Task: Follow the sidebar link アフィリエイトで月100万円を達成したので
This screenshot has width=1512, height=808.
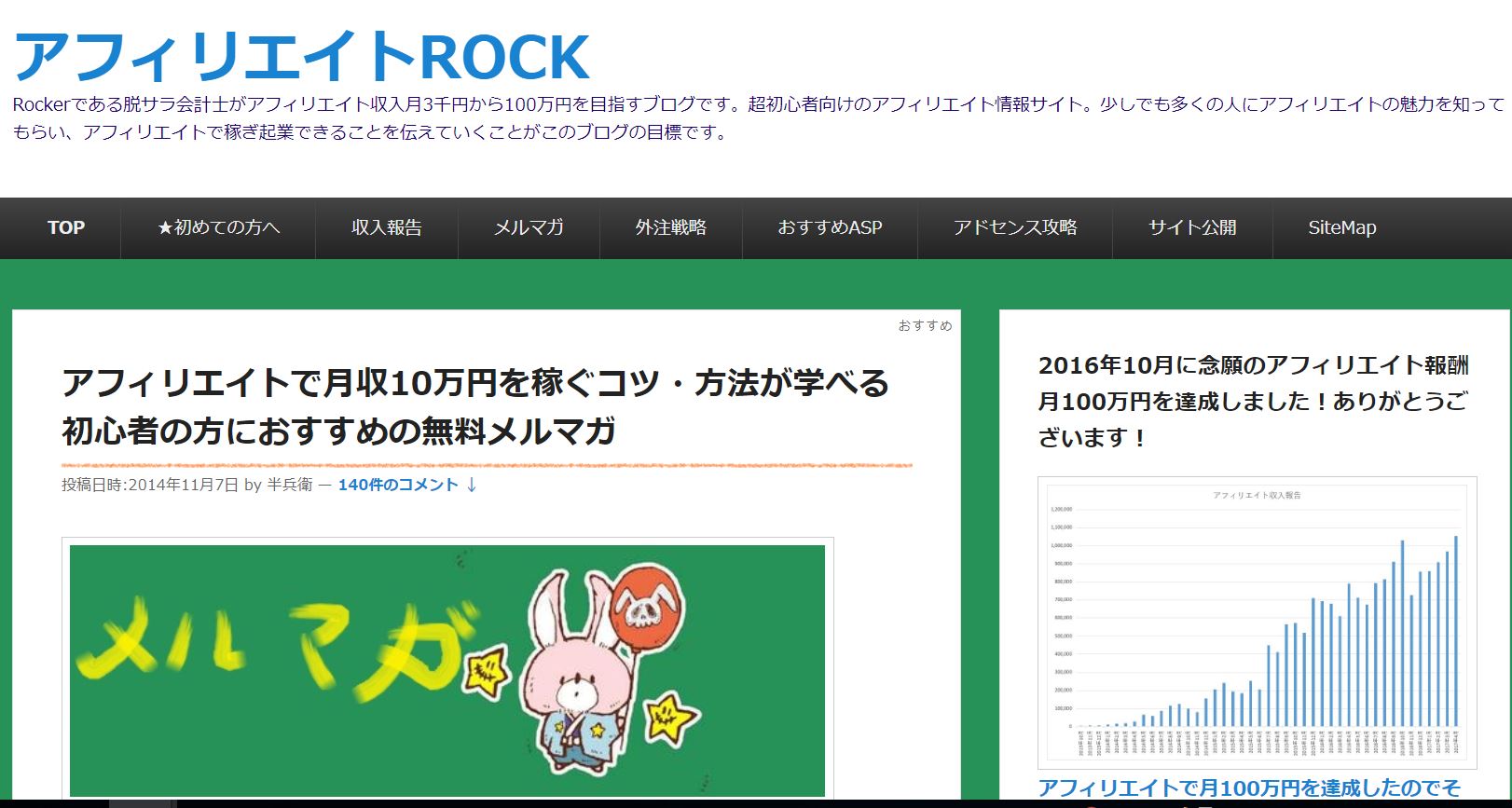Action: click(1249, 788)
